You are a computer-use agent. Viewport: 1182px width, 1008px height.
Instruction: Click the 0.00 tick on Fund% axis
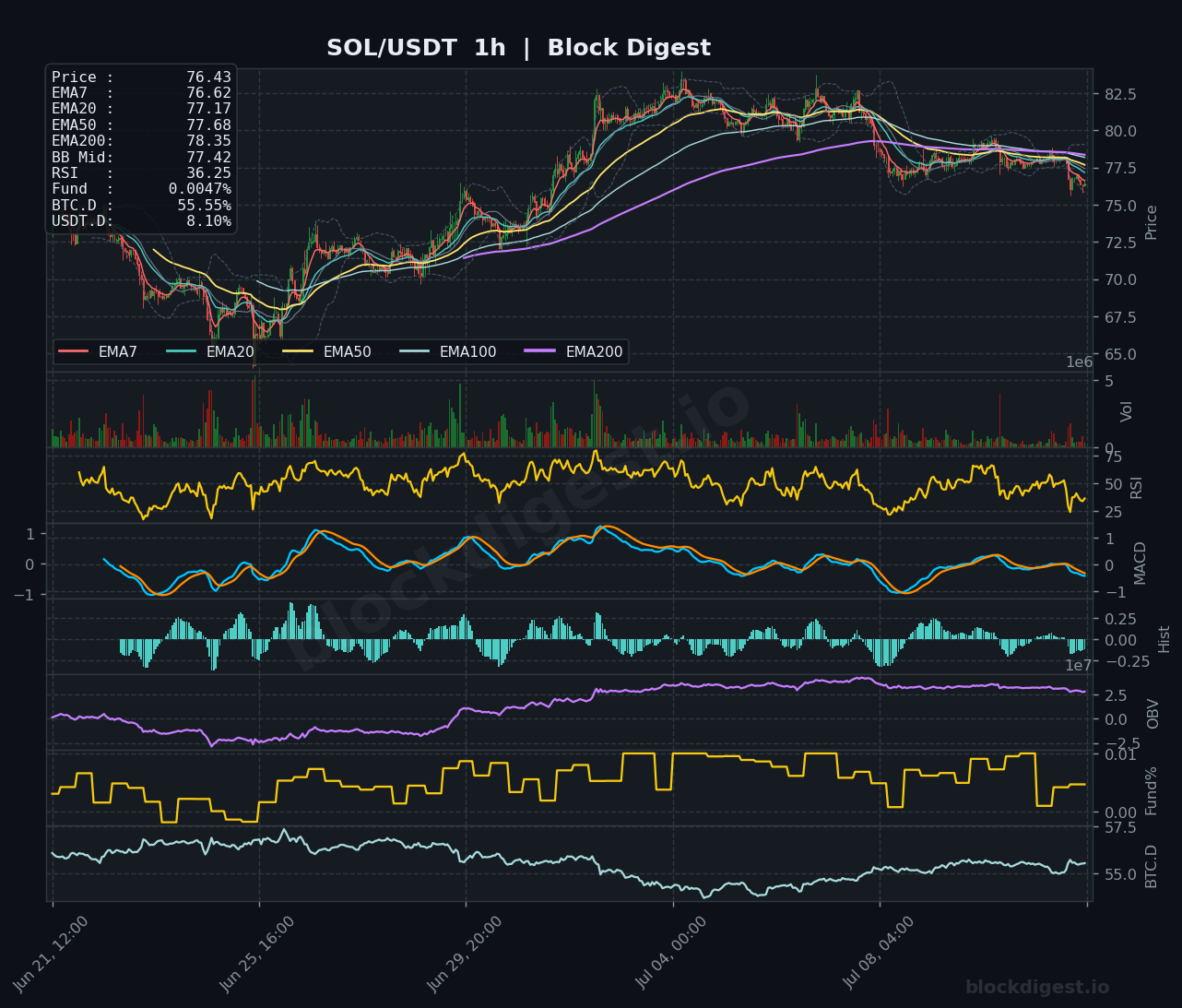tap(1120, 813)
